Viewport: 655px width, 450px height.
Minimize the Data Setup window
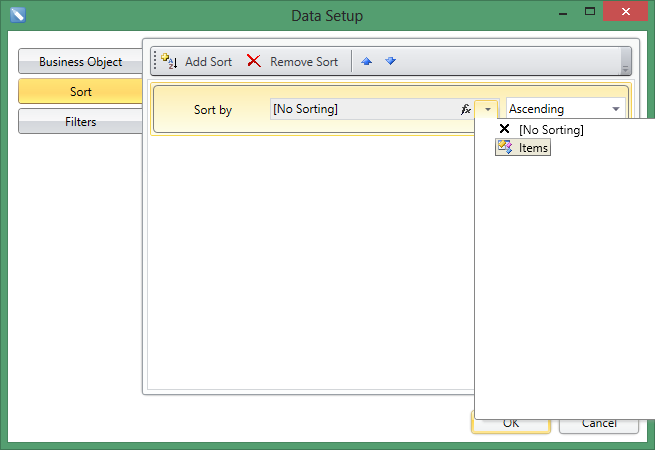(x=563, y=13)
